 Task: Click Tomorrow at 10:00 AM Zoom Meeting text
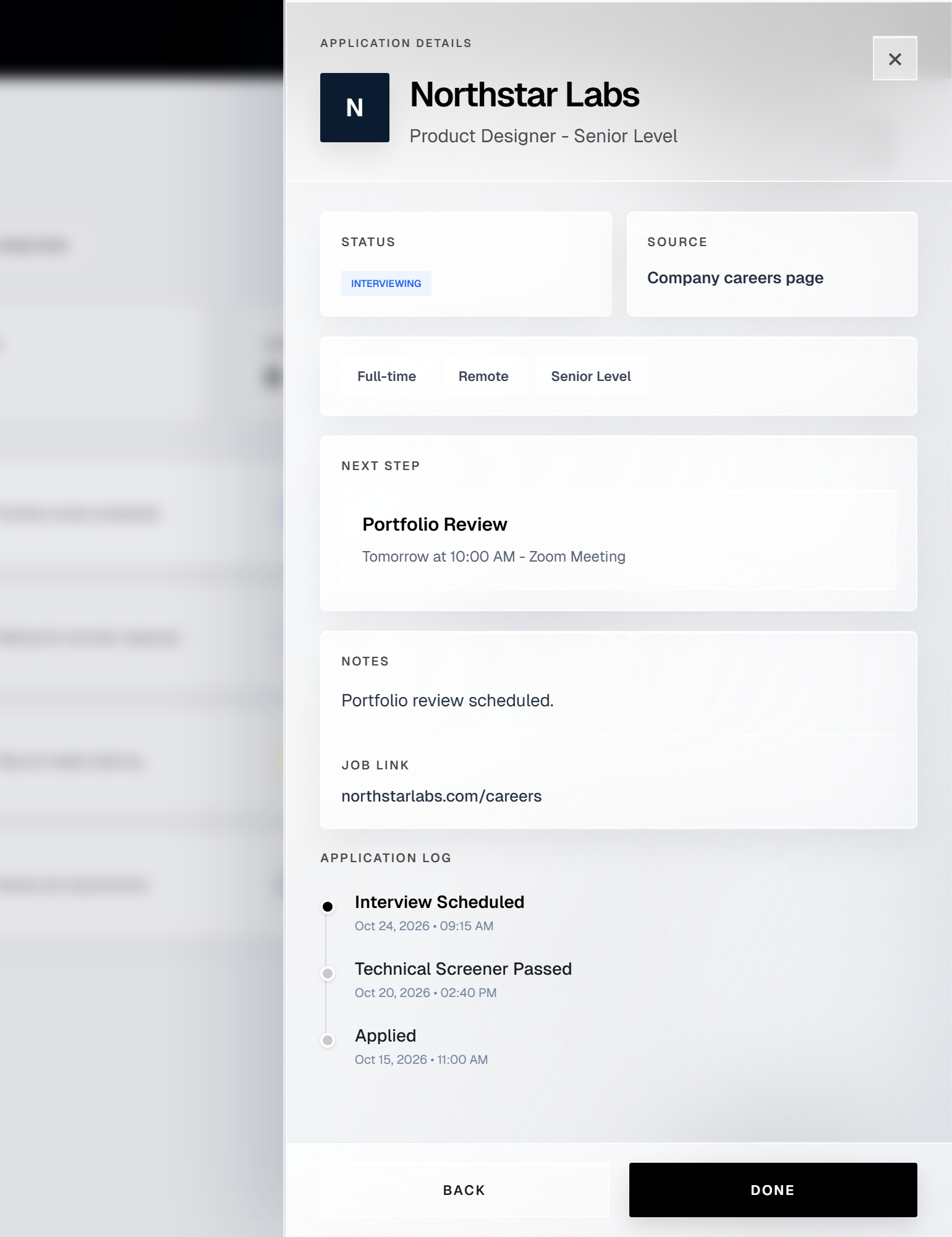[x=494, y=557]
